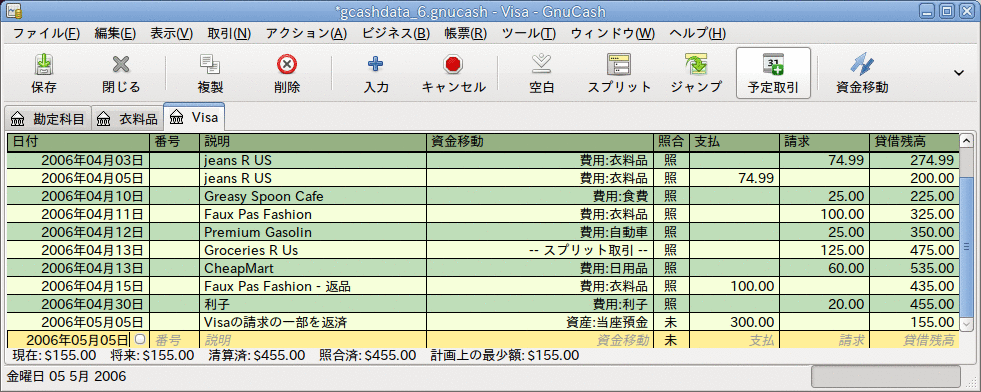This screenshot has width=981, height=392.
Task: Click the 貸借残高 column header
Action: 914,142
